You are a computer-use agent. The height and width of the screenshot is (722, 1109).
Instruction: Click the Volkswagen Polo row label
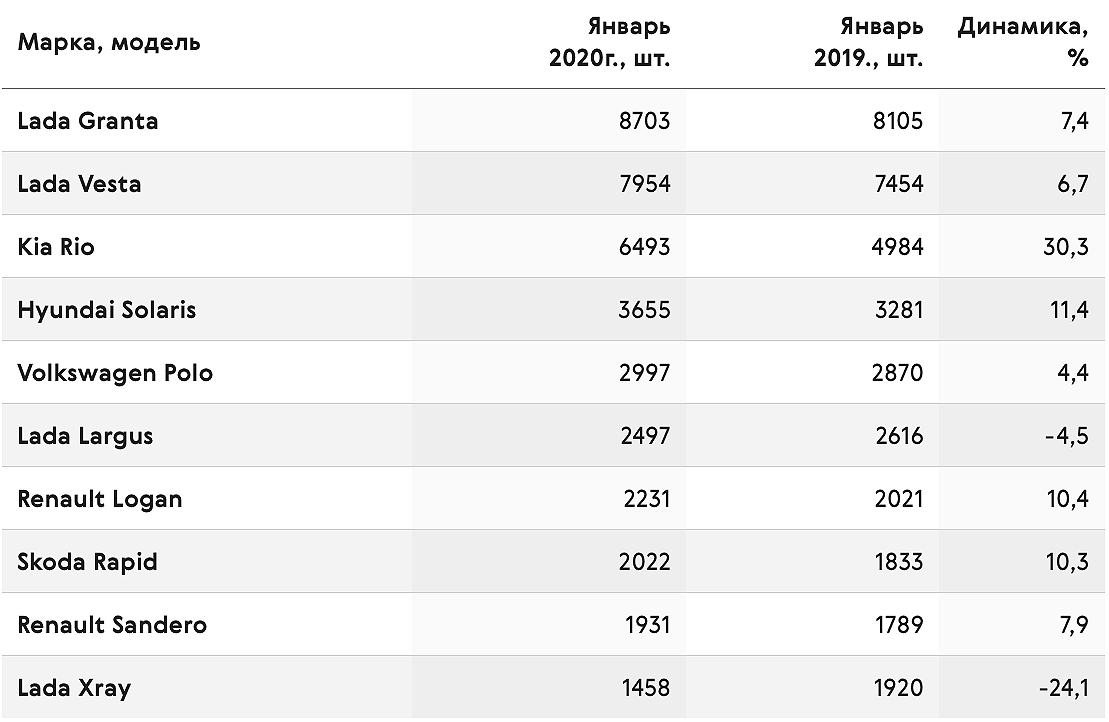[x=115, y=373]
